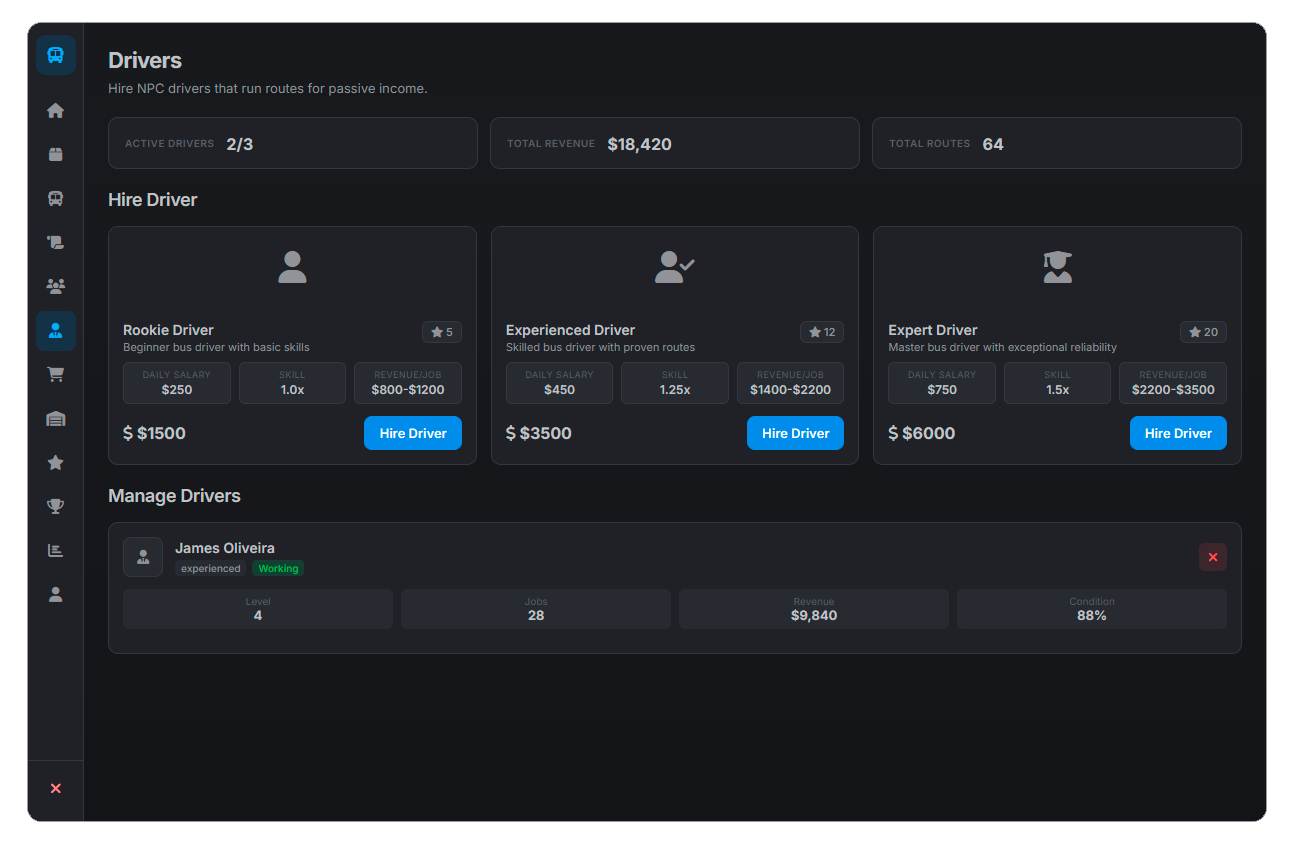This screenshot has width=1294, height=843.
Task: Click James Oliveira's avatar icon
Action: (x=143, y=557)
